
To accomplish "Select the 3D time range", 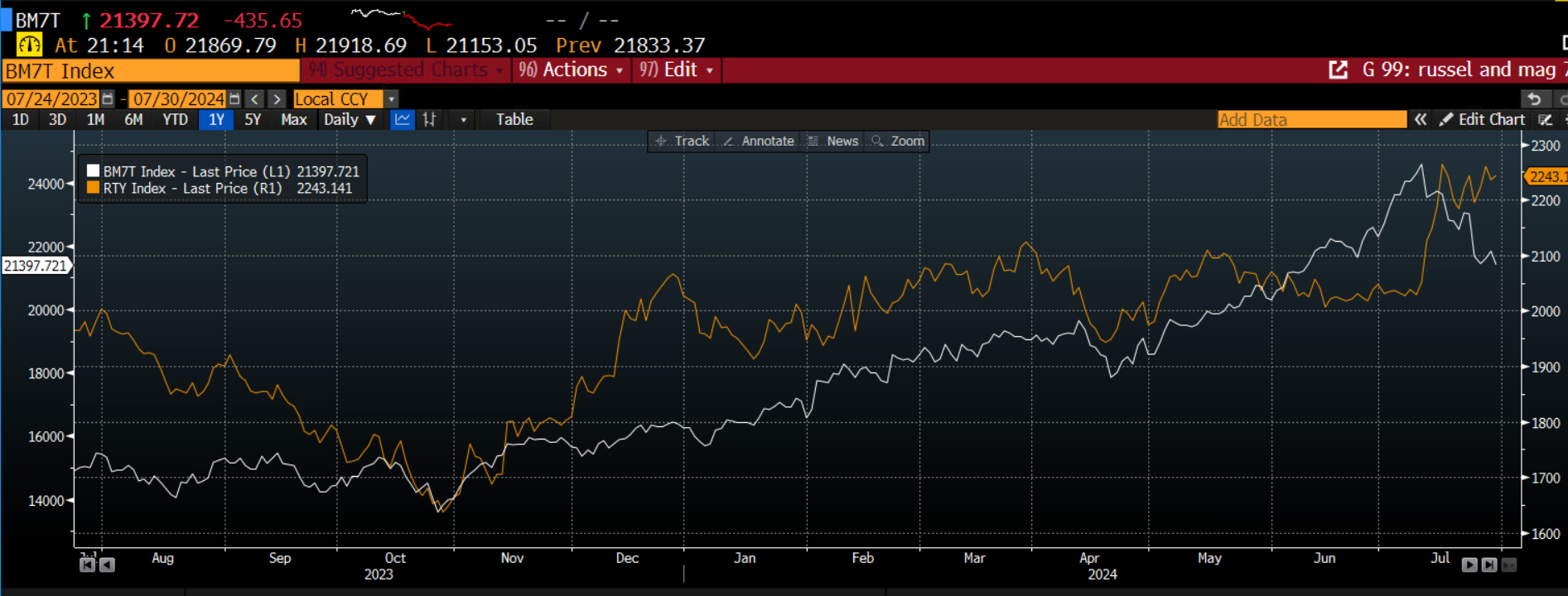I will (x=57, y=120).
